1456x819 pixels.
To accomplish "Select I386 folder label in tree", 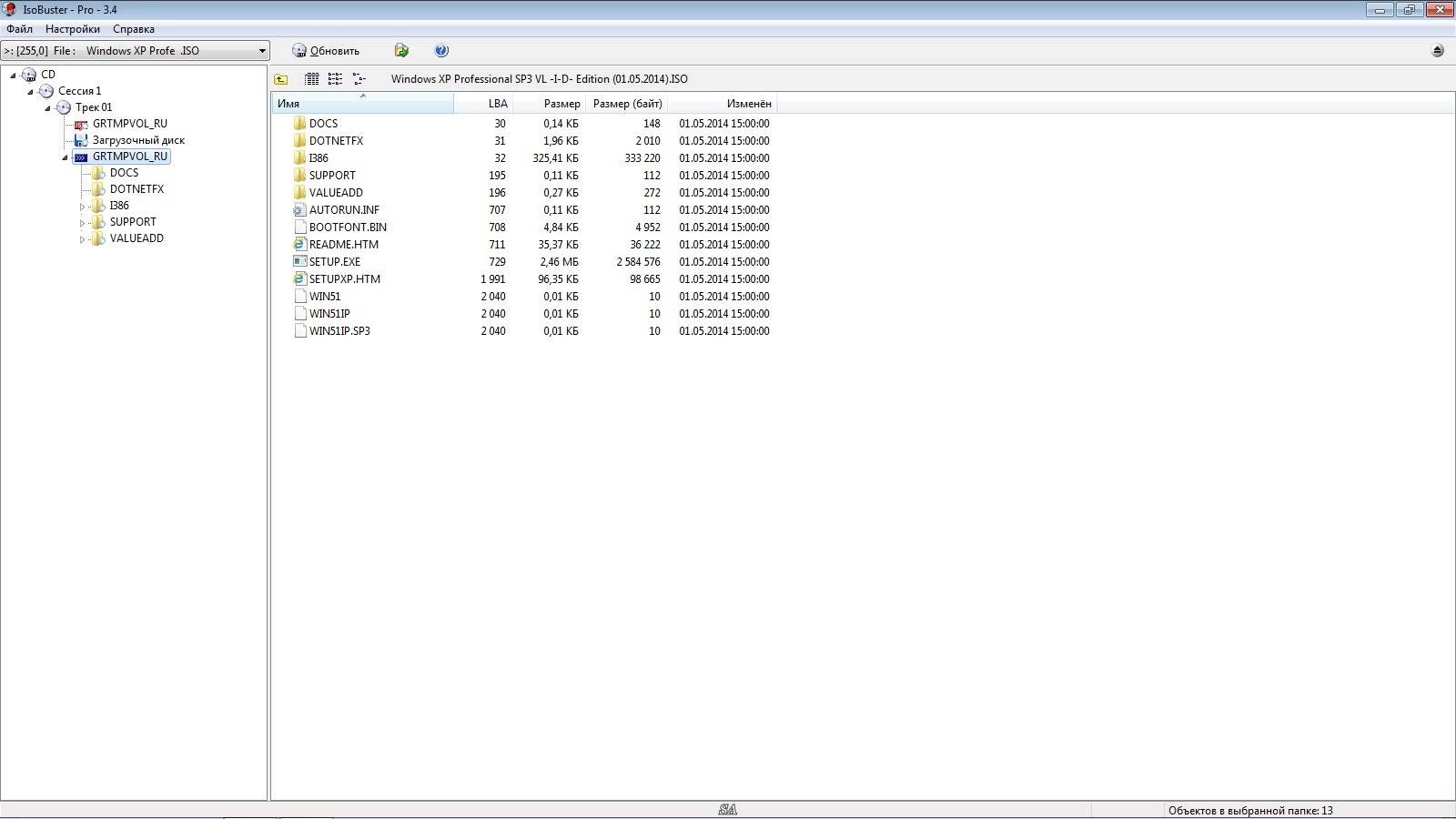I will click(x=119, y=206).
